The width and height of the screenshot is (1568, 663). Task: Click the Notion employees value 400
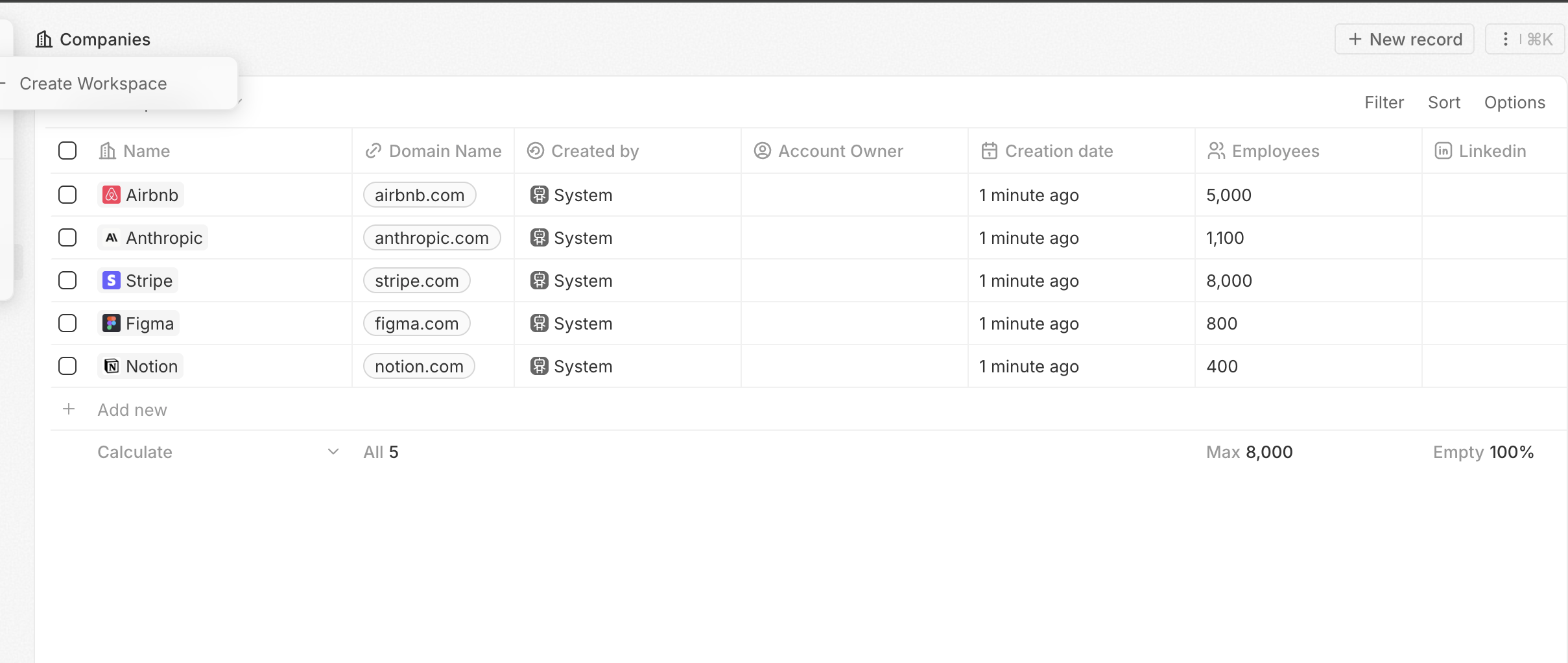[x=1222, y=366]
